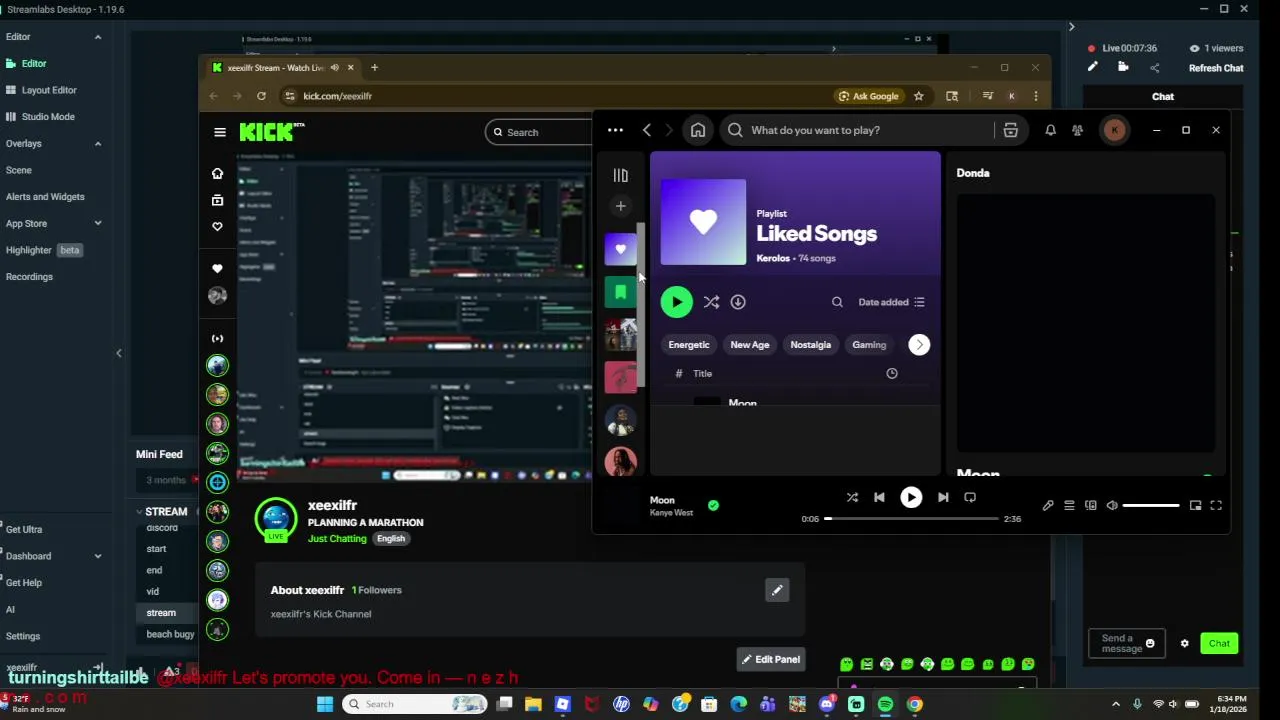Open lyrics microphone icon in Spotify

(1047, 506)
